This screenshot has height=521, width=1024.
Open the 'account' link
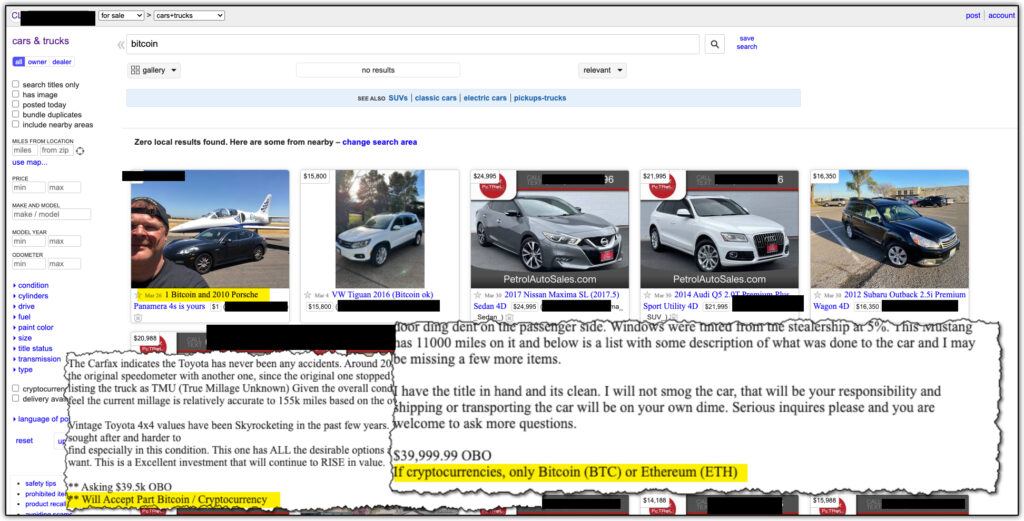pos(1001,15)
